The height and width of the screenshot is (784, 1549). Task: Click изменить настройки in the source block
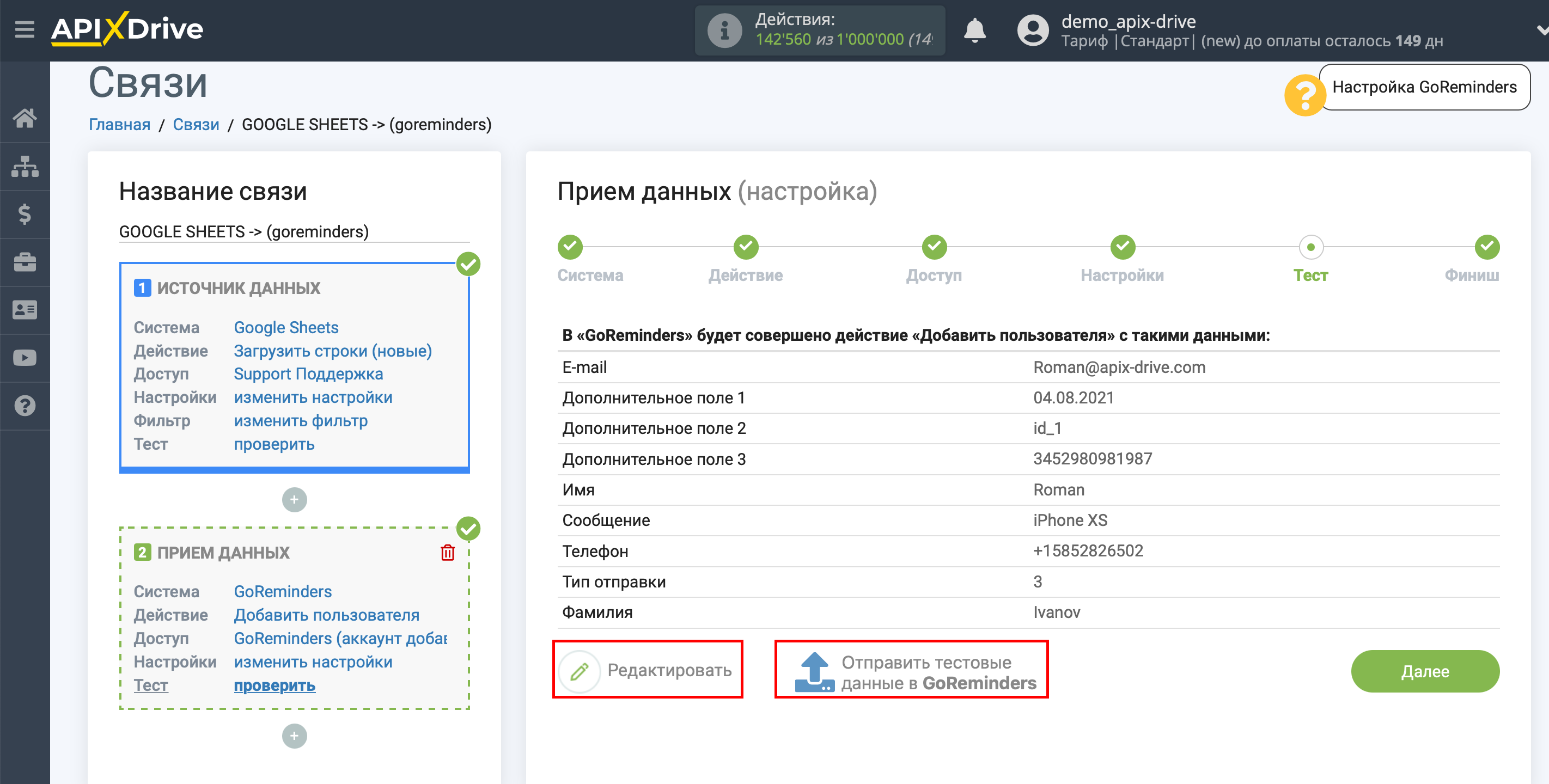coord(313,397)
